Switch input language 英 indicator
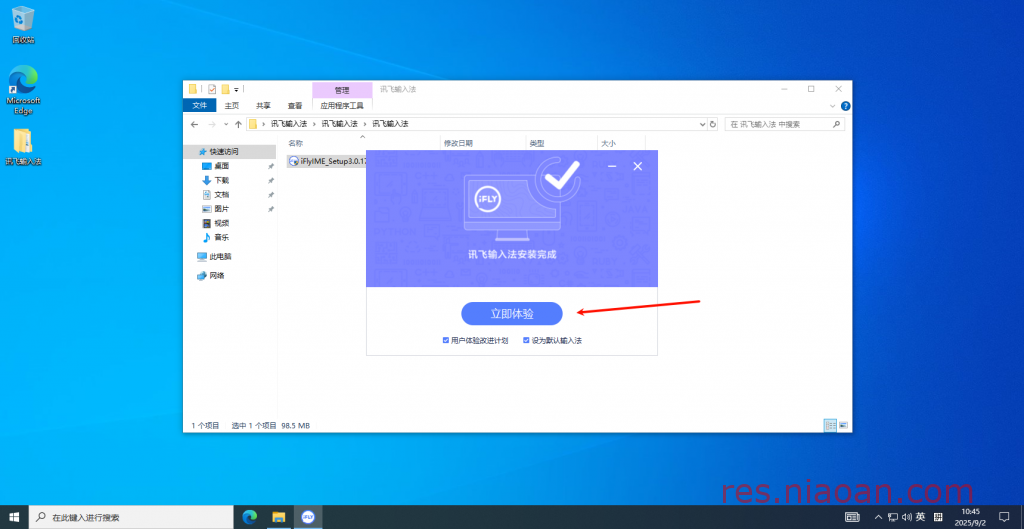 (920, 517)
